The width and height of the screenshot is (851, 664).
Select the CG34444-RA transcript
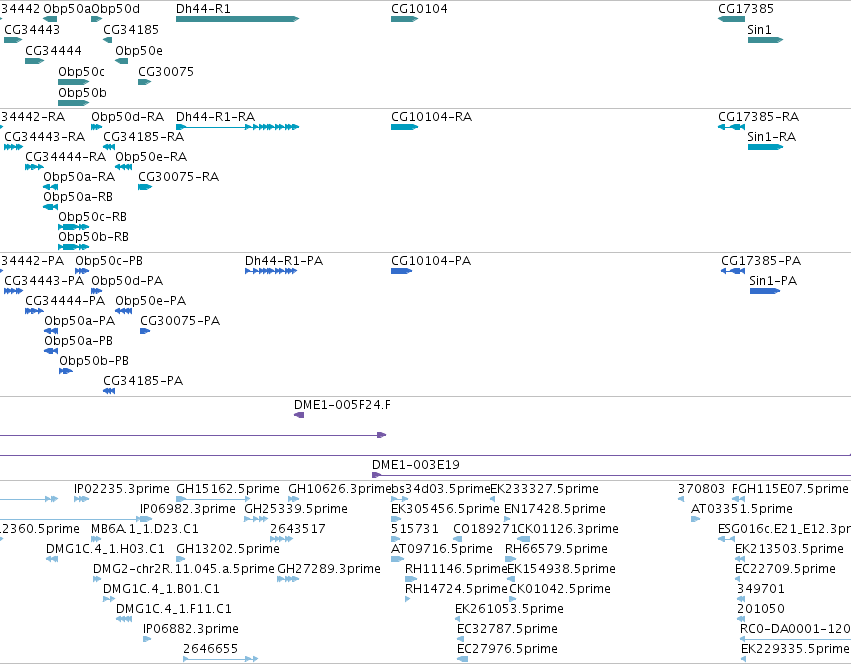34,167
